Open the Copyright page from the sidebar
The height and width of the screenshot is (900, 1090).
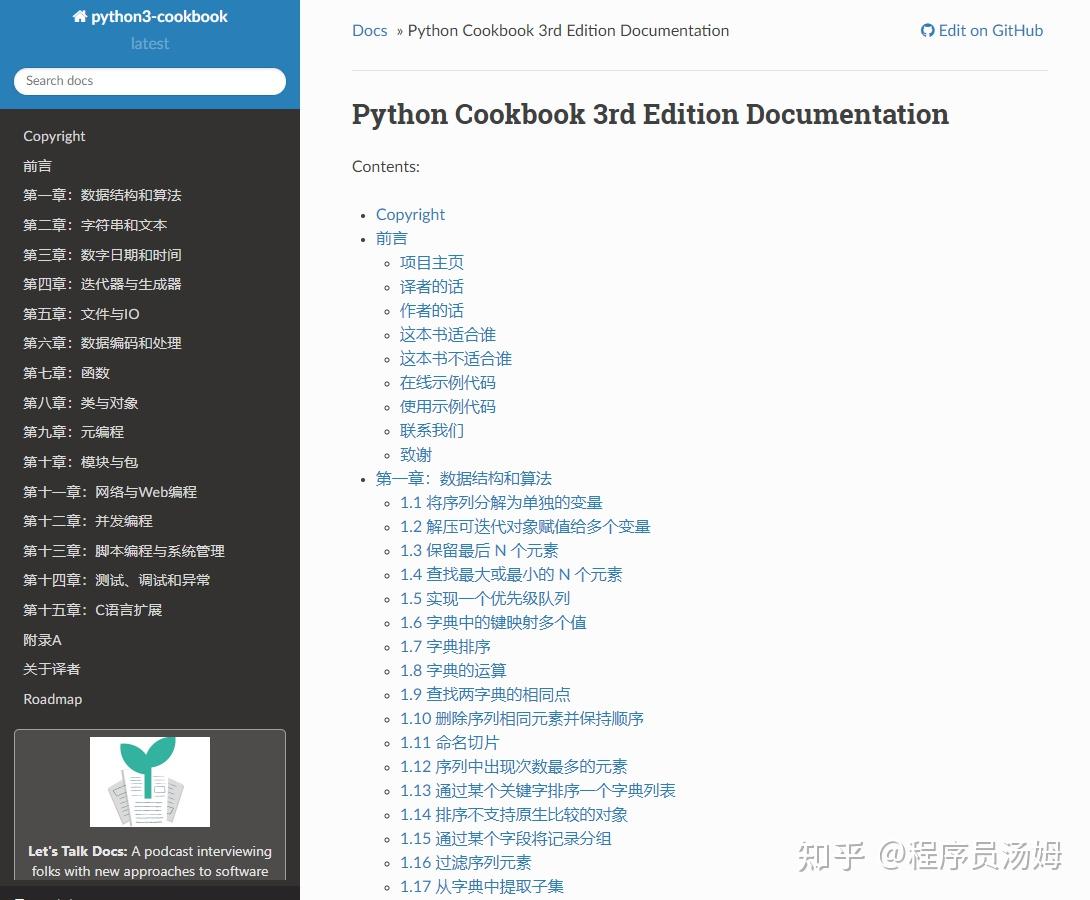pyautogui.click(x=54, y=136)
